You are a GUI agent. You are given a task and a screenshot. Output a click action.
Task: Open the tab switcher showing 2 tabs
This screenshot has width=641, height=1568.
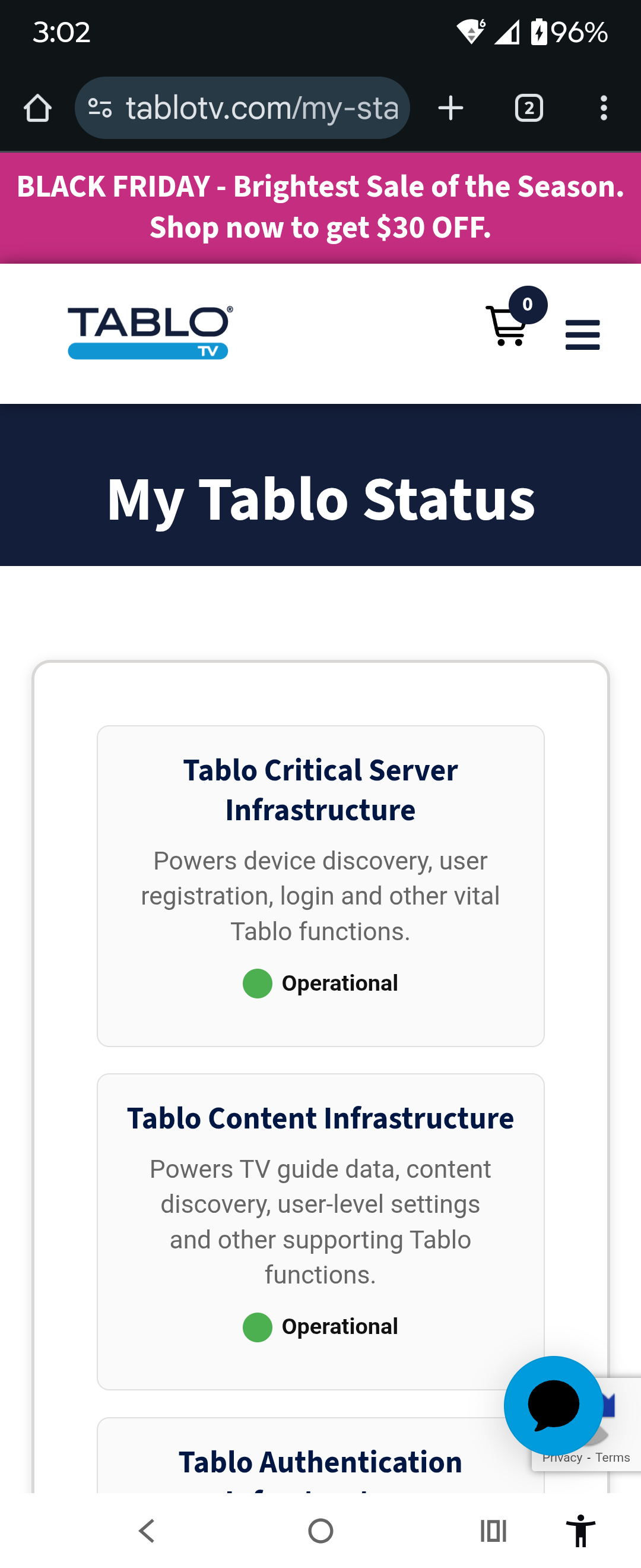pyautogui.click(x=528, y=108)
